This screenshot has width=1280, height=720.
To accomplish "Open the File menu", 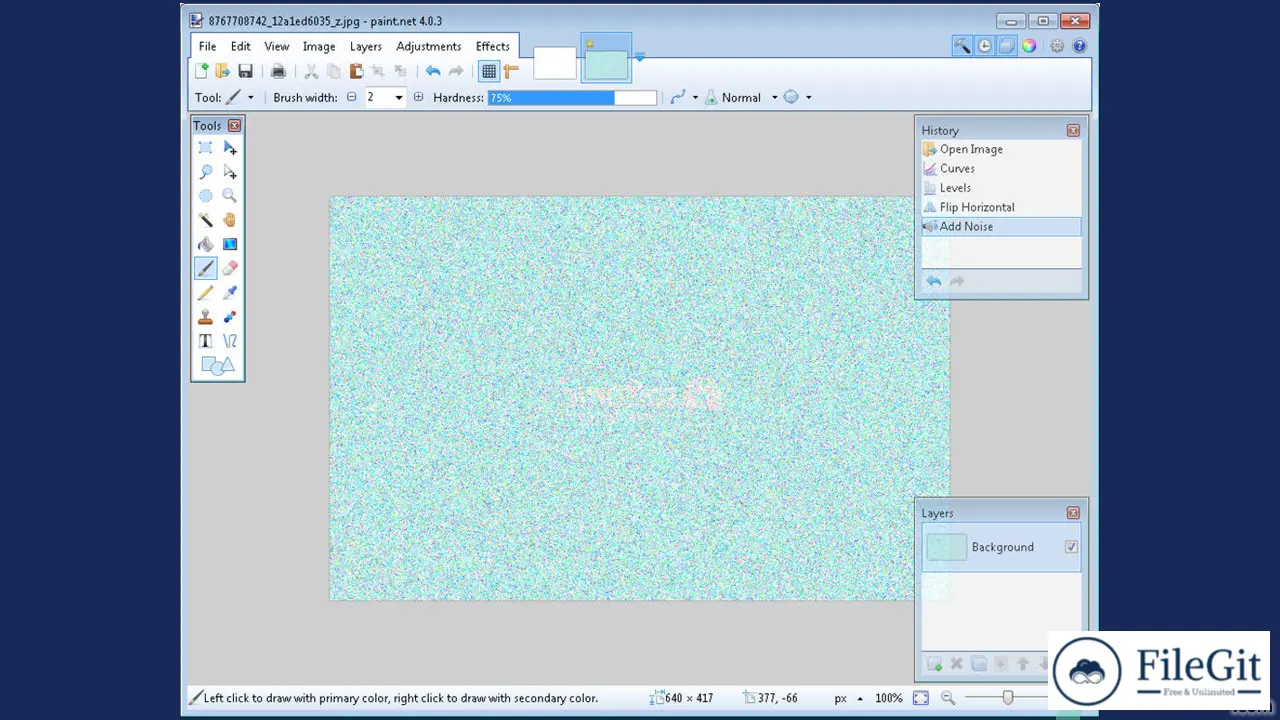I will click(207, 46).
